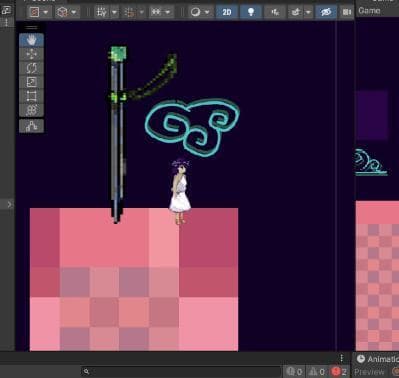The width and height of the screenshot is (399, 378).
Task: Toggle hidden objects visibility eye
Action: coord(326,12)
